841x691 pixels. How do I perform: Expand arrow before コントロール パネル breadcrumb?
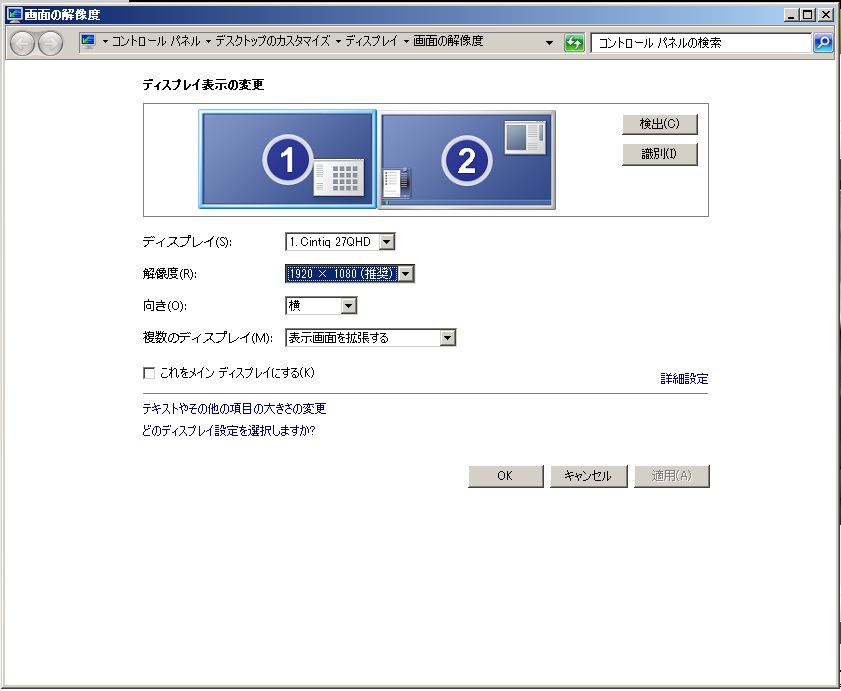[x=105, y=42]
